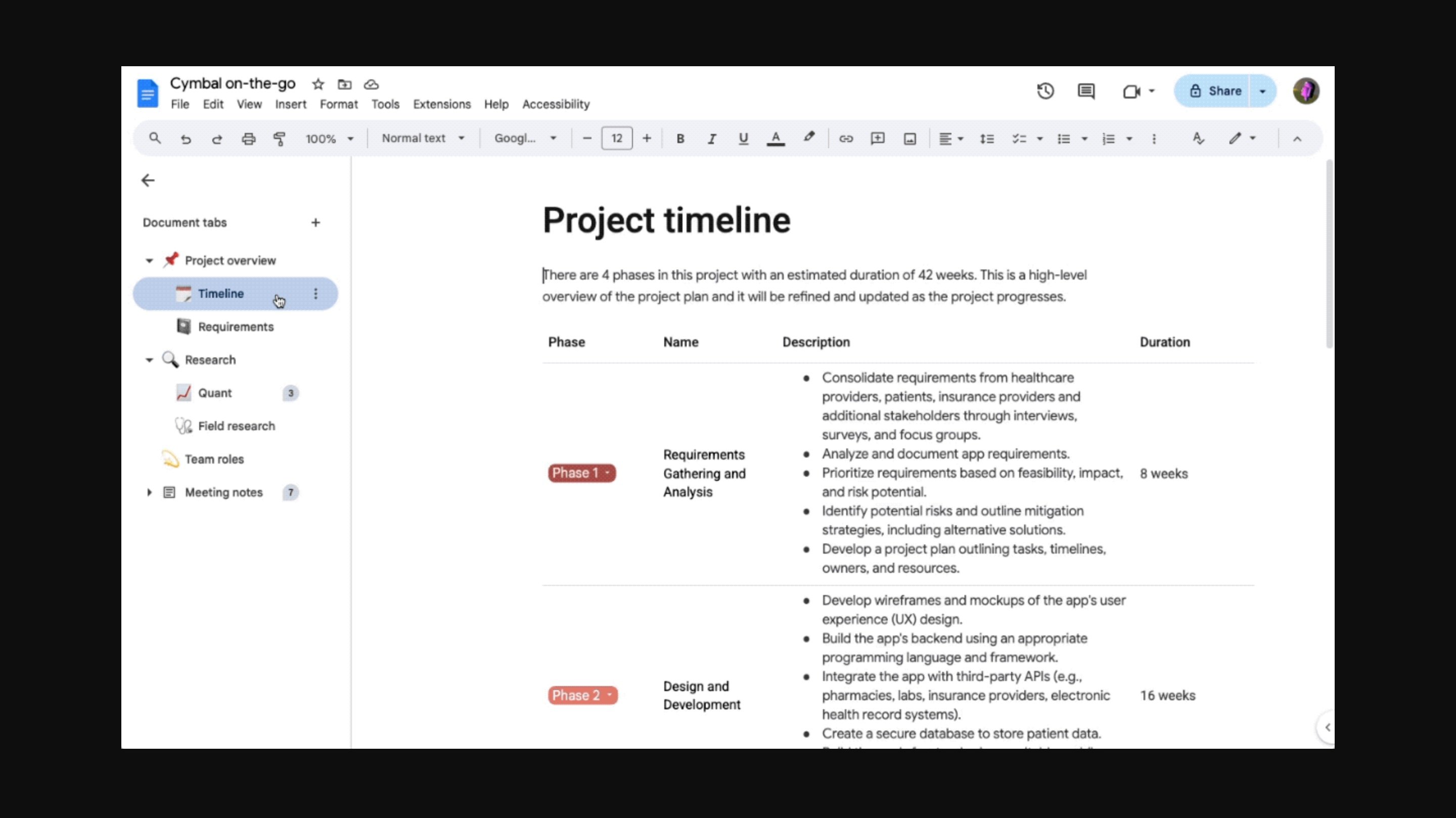Switch to the Quant tab

[x=236, y=393]
